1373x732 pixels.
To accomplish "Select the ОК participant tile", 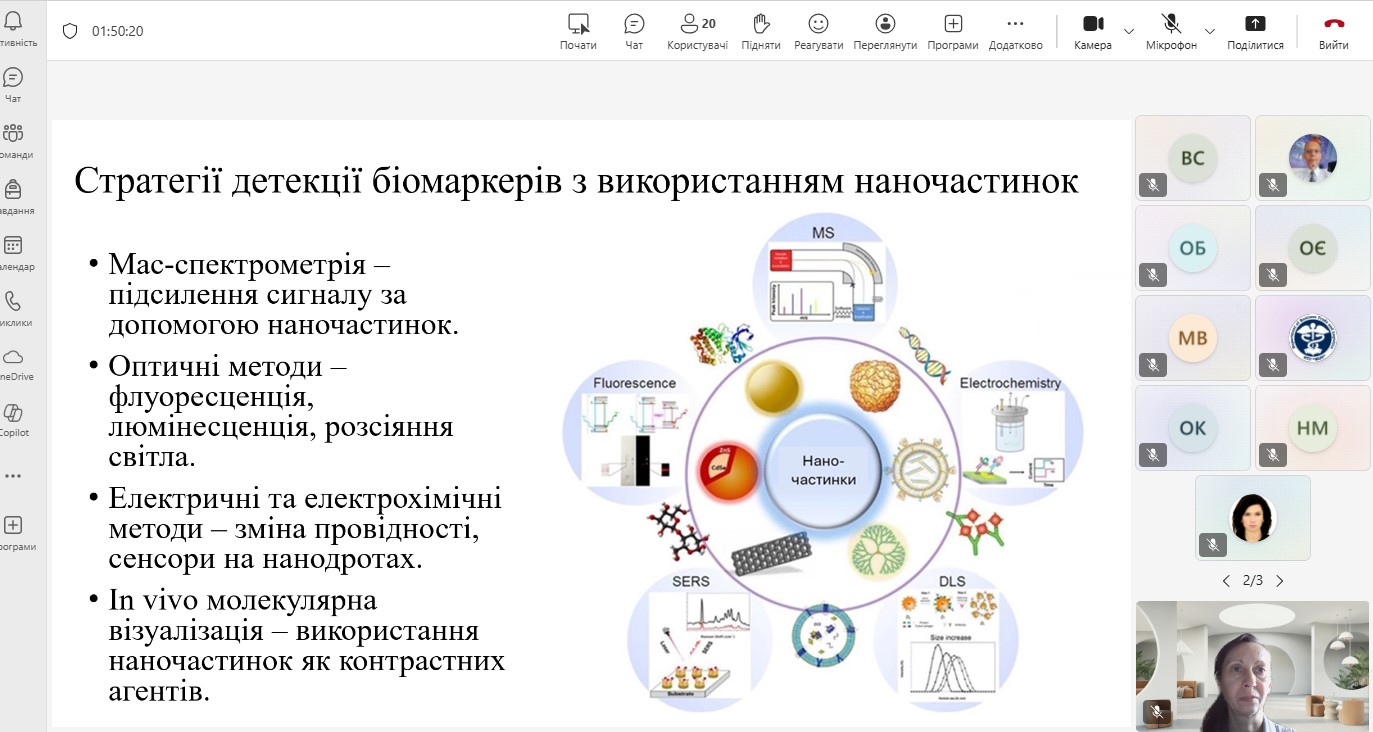I will [x=1193, y=428].
